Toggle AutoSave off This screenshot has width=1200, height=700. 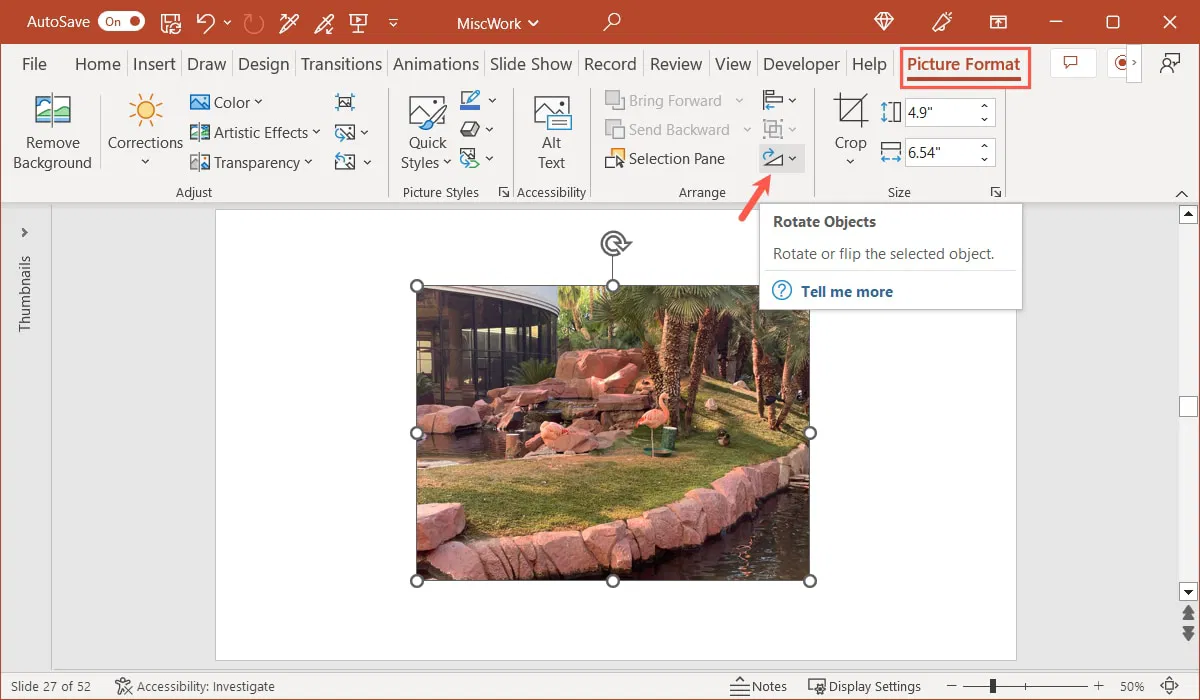point(120,20)
